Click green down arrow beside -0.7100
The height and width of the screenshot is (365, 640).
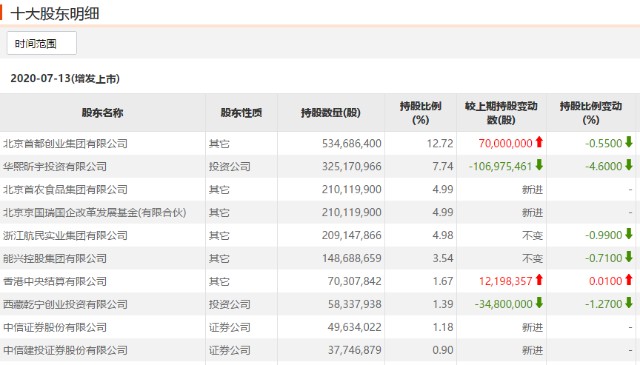(x=629, y=257)
